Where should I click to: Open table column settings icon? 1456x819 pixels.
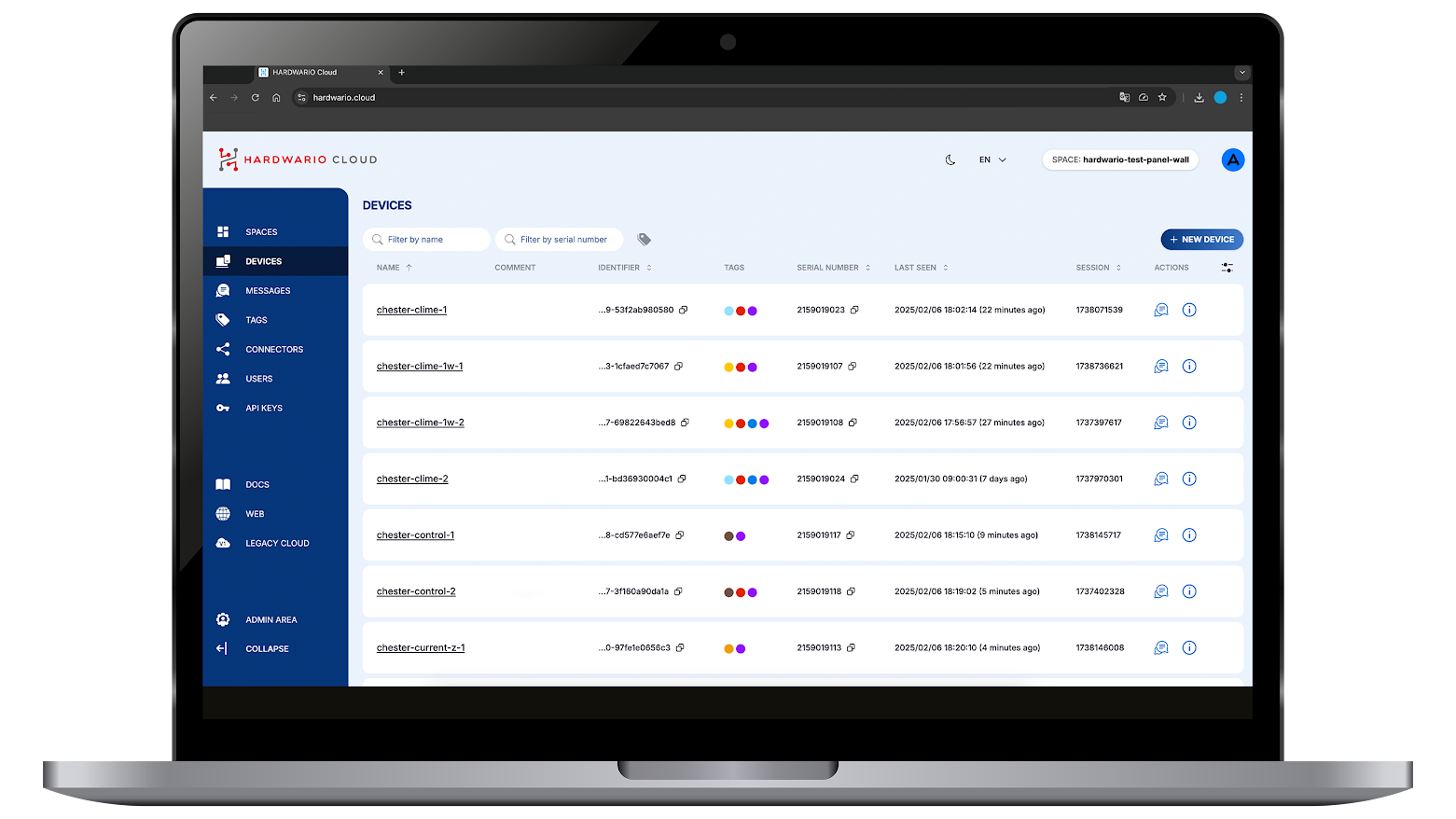[1227, 268]
